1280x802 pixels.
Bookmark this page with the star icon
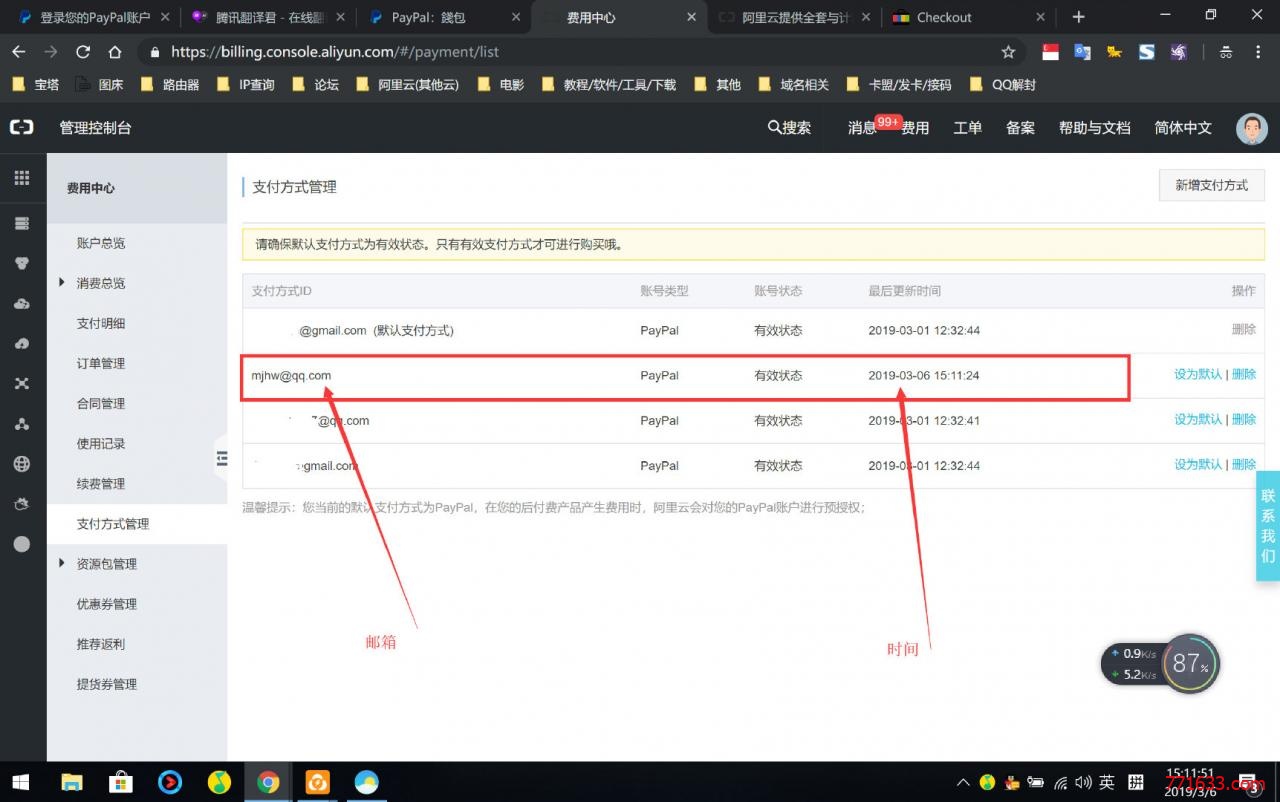pos(1008,52)
